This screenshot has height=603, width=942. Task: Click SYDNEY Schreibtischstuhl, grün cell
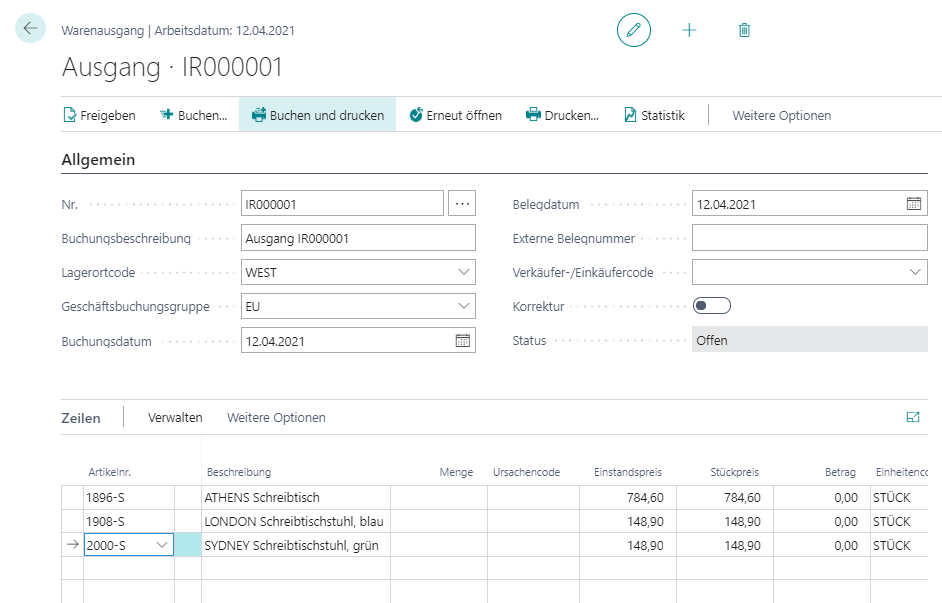[x=296, y=545]
